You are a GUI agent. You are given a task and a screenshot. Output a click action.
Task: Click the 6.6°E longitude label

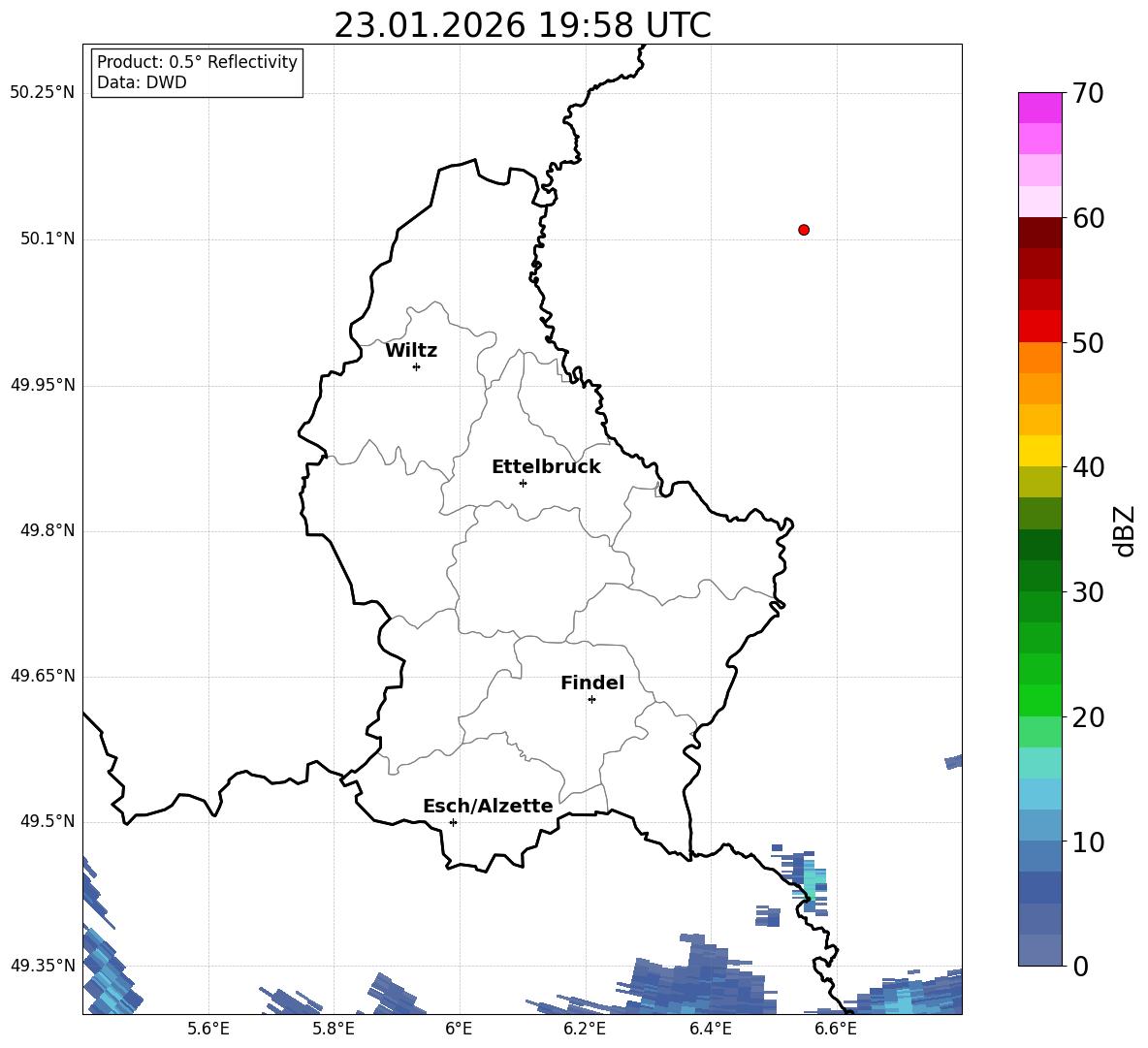836,1029
